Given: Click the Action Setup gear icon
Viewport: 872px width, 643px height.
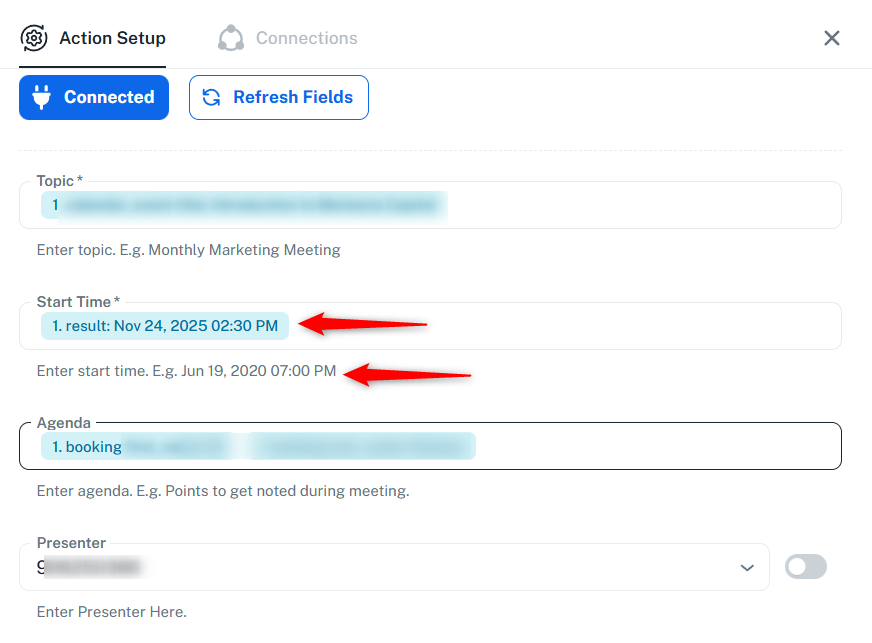Looking at the screenshot, I should coord(34,38).
